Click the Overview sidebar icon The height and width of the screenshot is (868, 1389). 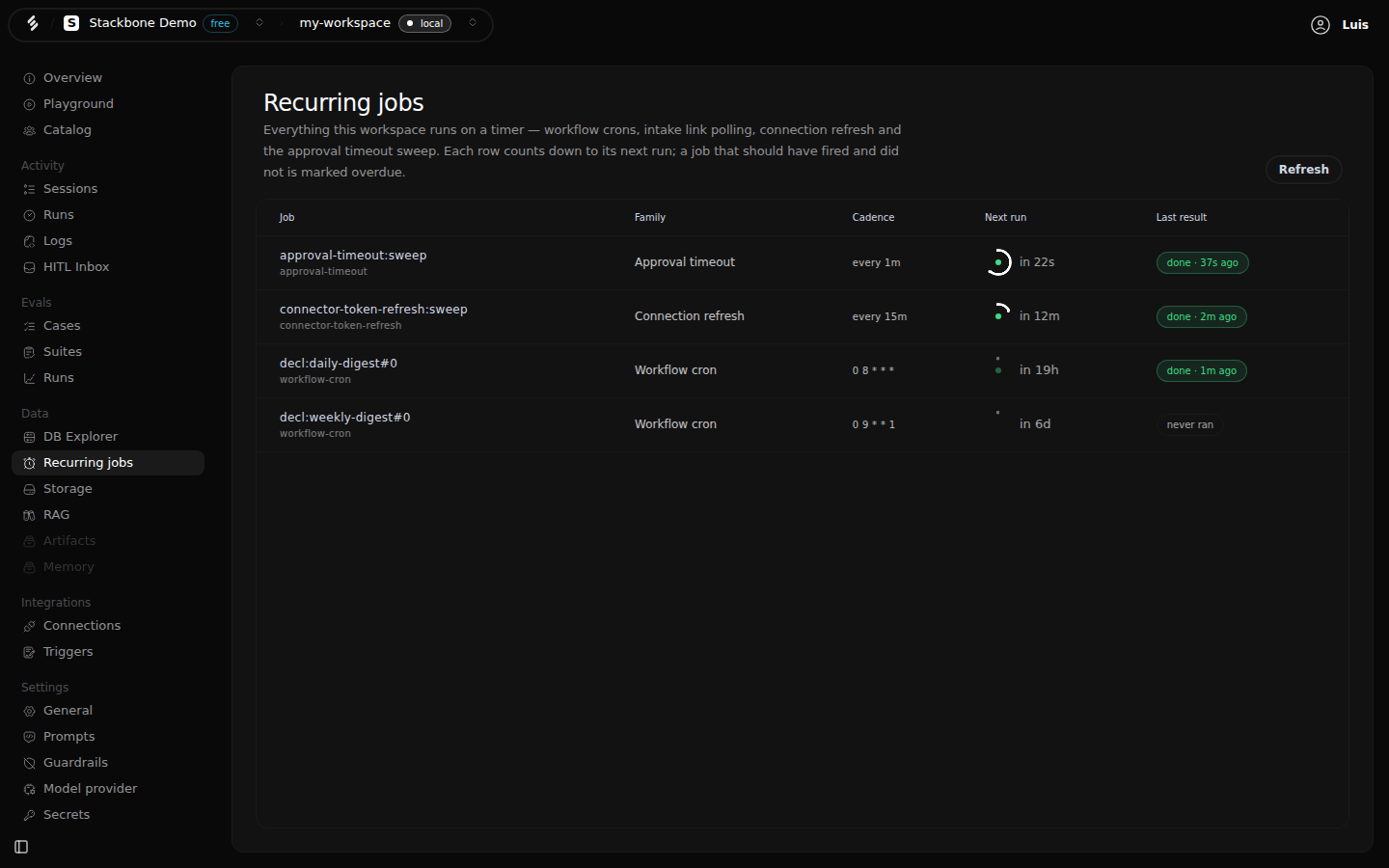point(29,78)
